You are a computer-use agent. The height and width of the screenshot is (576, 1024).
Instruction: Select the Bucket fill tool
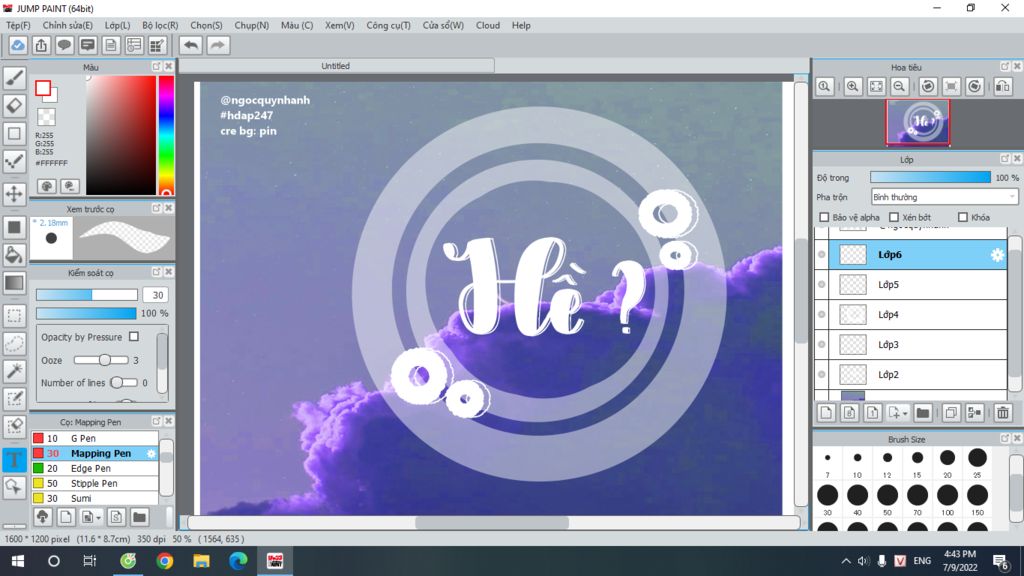[14, 255]
